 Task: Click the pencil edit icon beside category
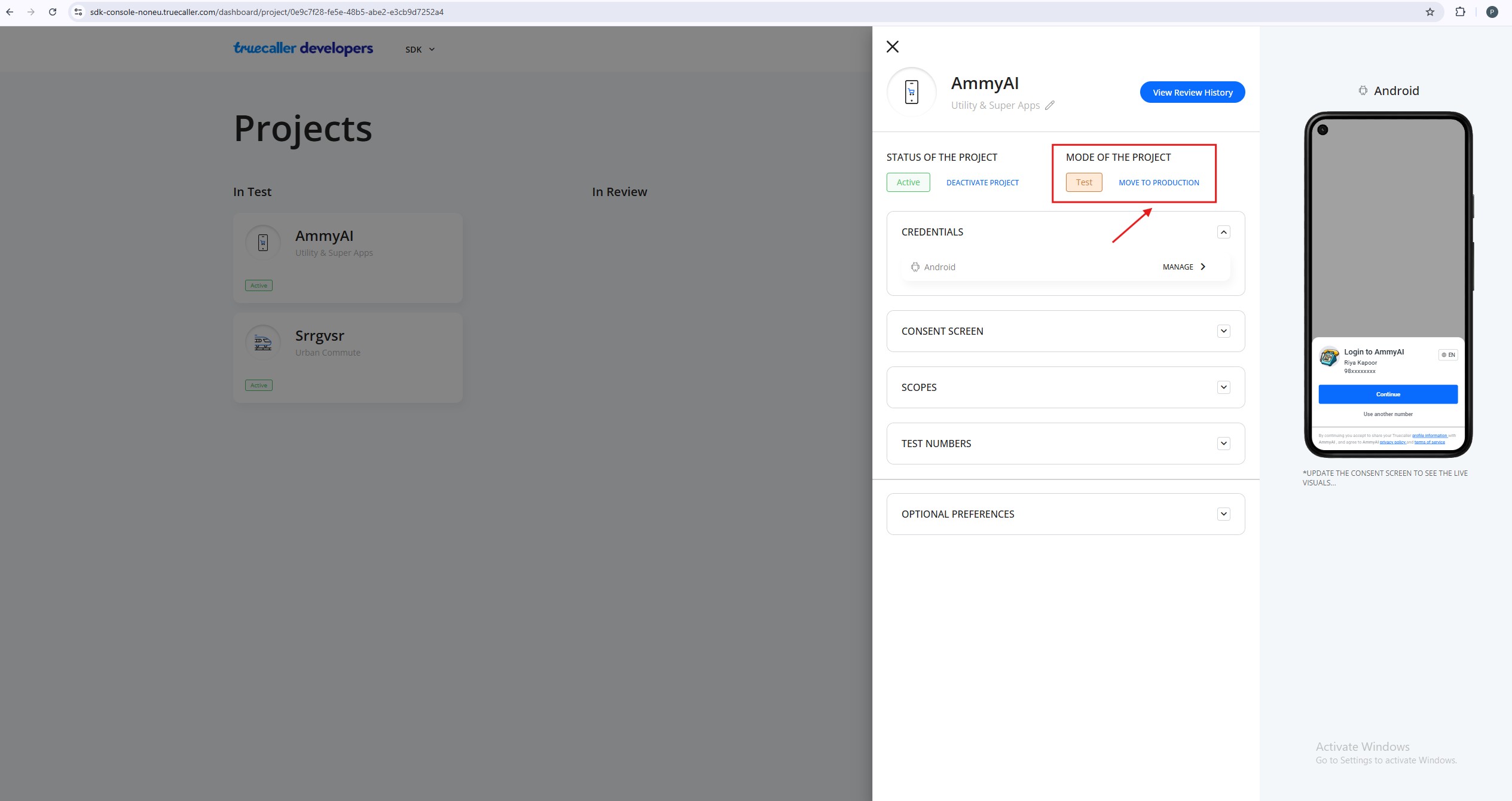(x=1049, y=105)
